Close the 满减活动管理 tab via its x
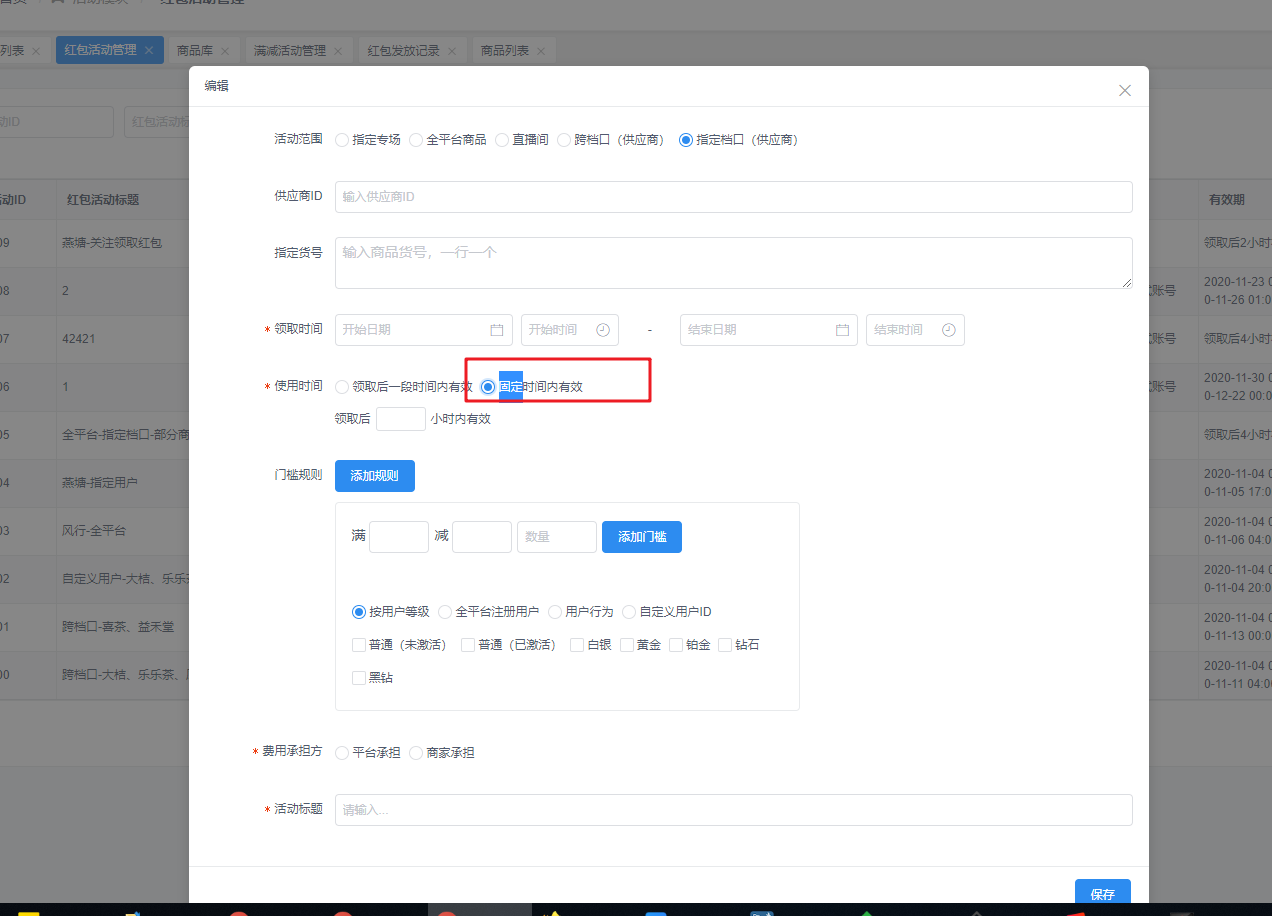Screen dimensions: 1272x916 click(x=338, y=51)
